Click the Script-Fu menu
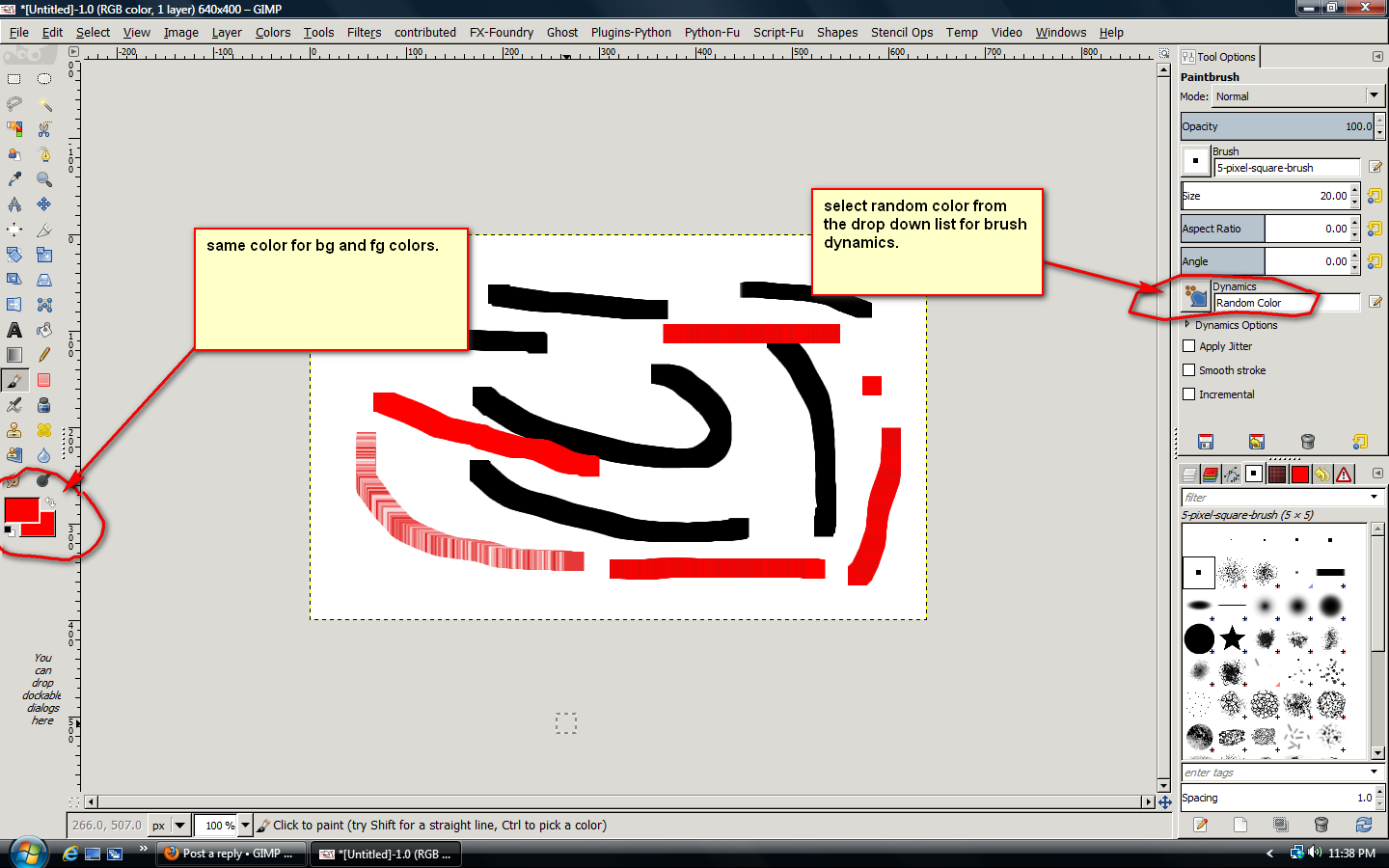This screenshot has width=1389, height=868. (778, 32)
